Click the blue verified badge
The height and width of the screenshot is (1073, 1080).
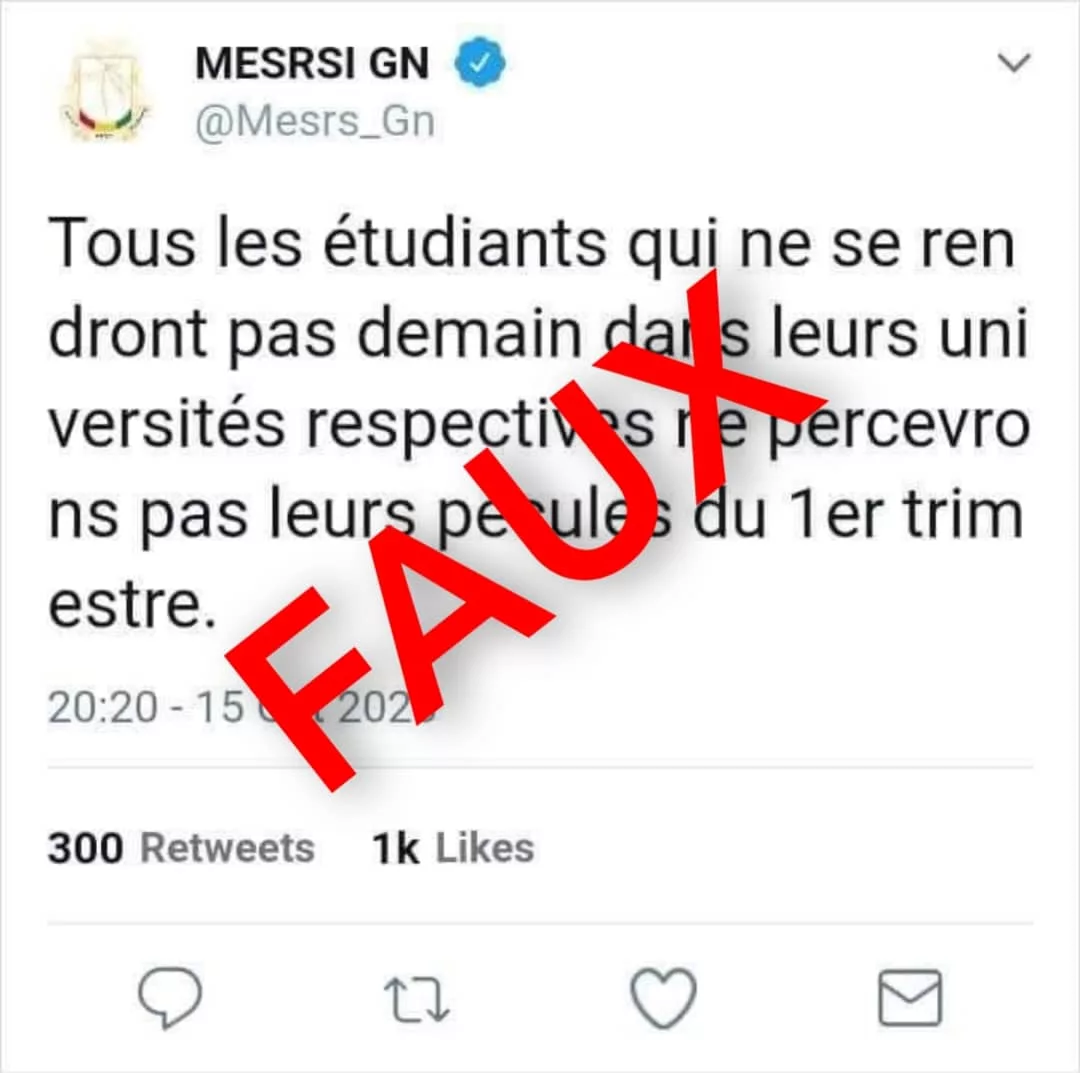coord(480,63)
